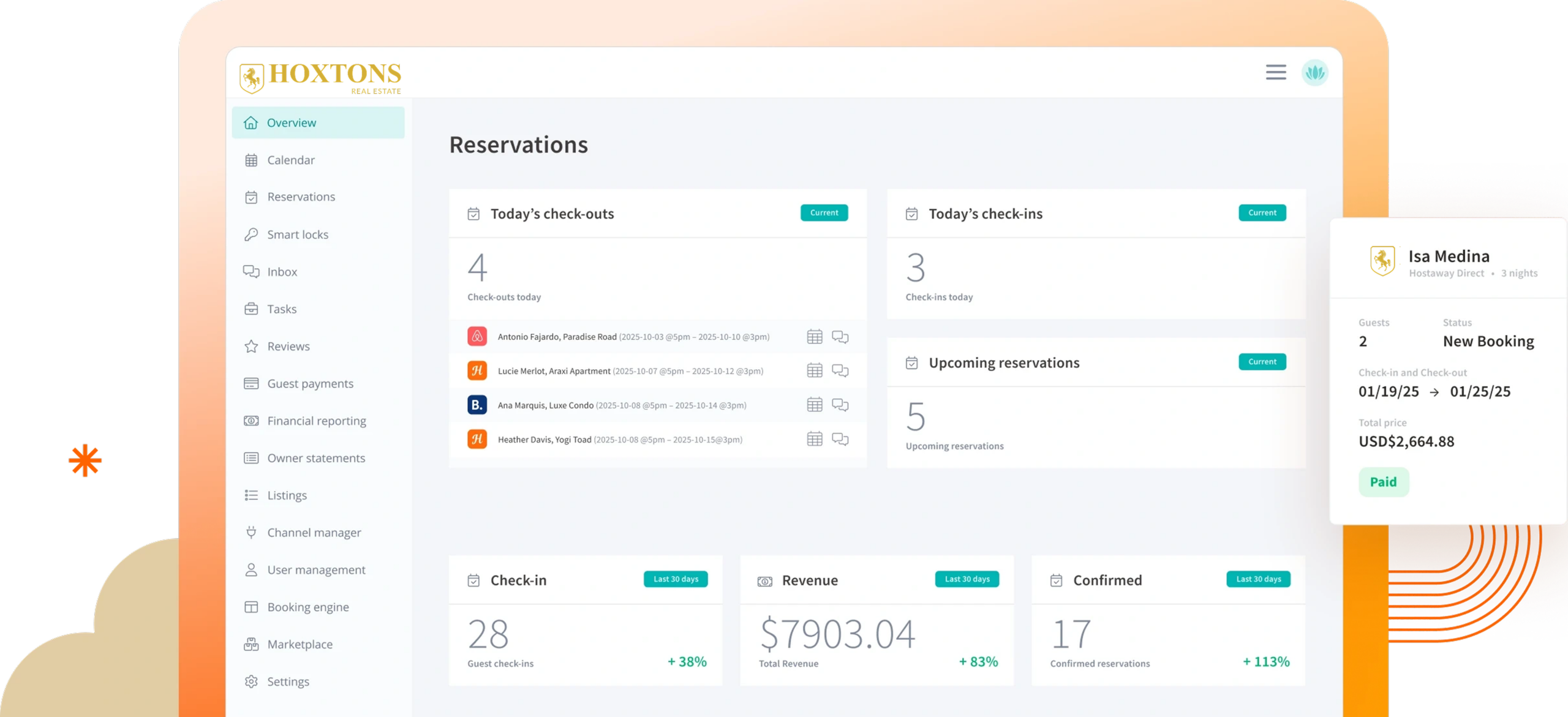Screen dimensions: 1568x717
Task: Go to Smart locks page
Action: [x=298, y=235]
